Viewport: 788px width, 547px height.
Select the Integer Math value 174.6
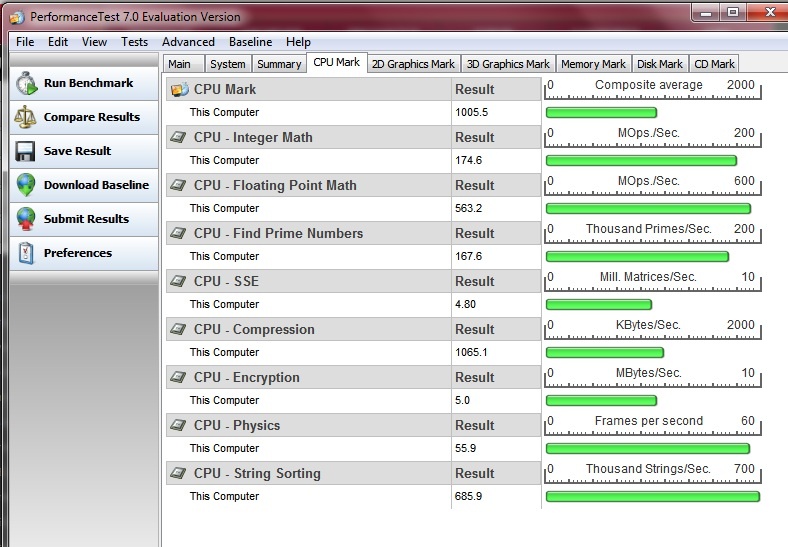coord(468,160)
